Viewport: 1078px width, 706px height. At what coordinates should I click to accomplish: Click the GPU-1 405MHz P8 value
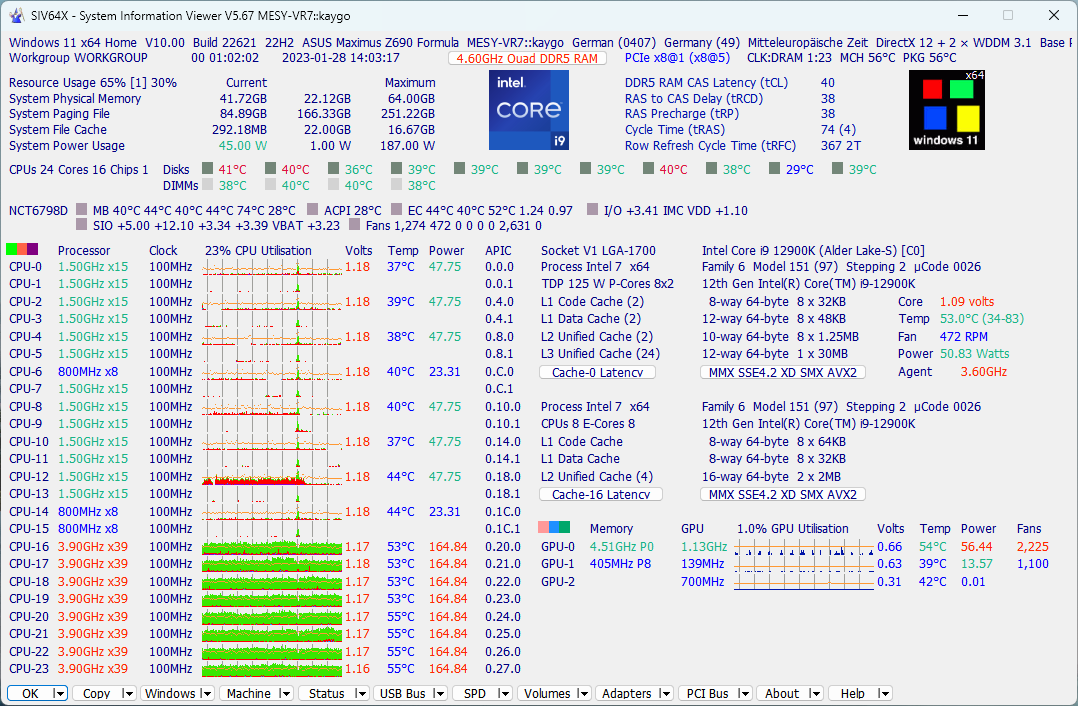tap(620, 564)
